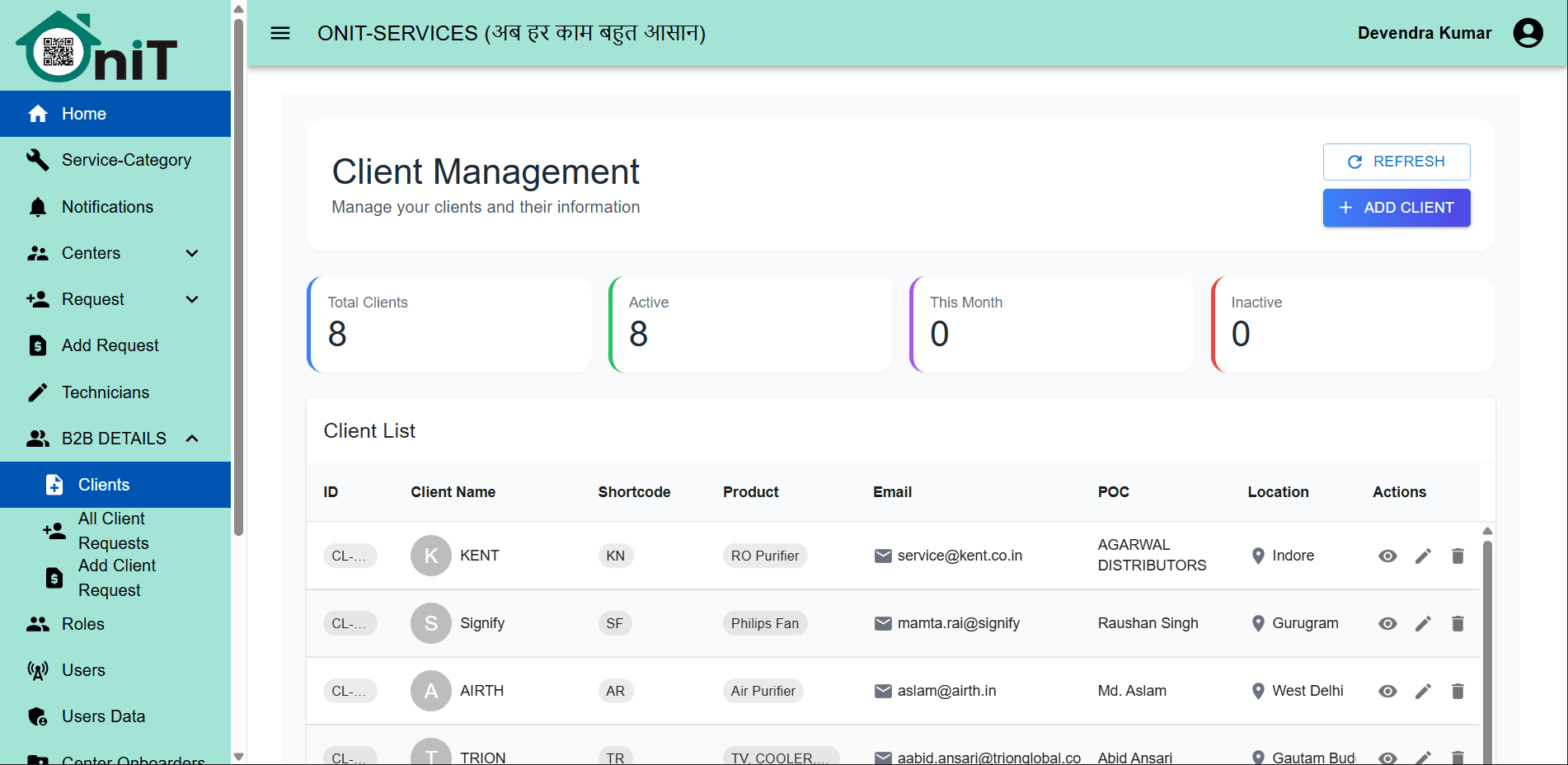Open Users Data page
The image size is (1568, 765).
pyautogui.click(x=115, y=716)
